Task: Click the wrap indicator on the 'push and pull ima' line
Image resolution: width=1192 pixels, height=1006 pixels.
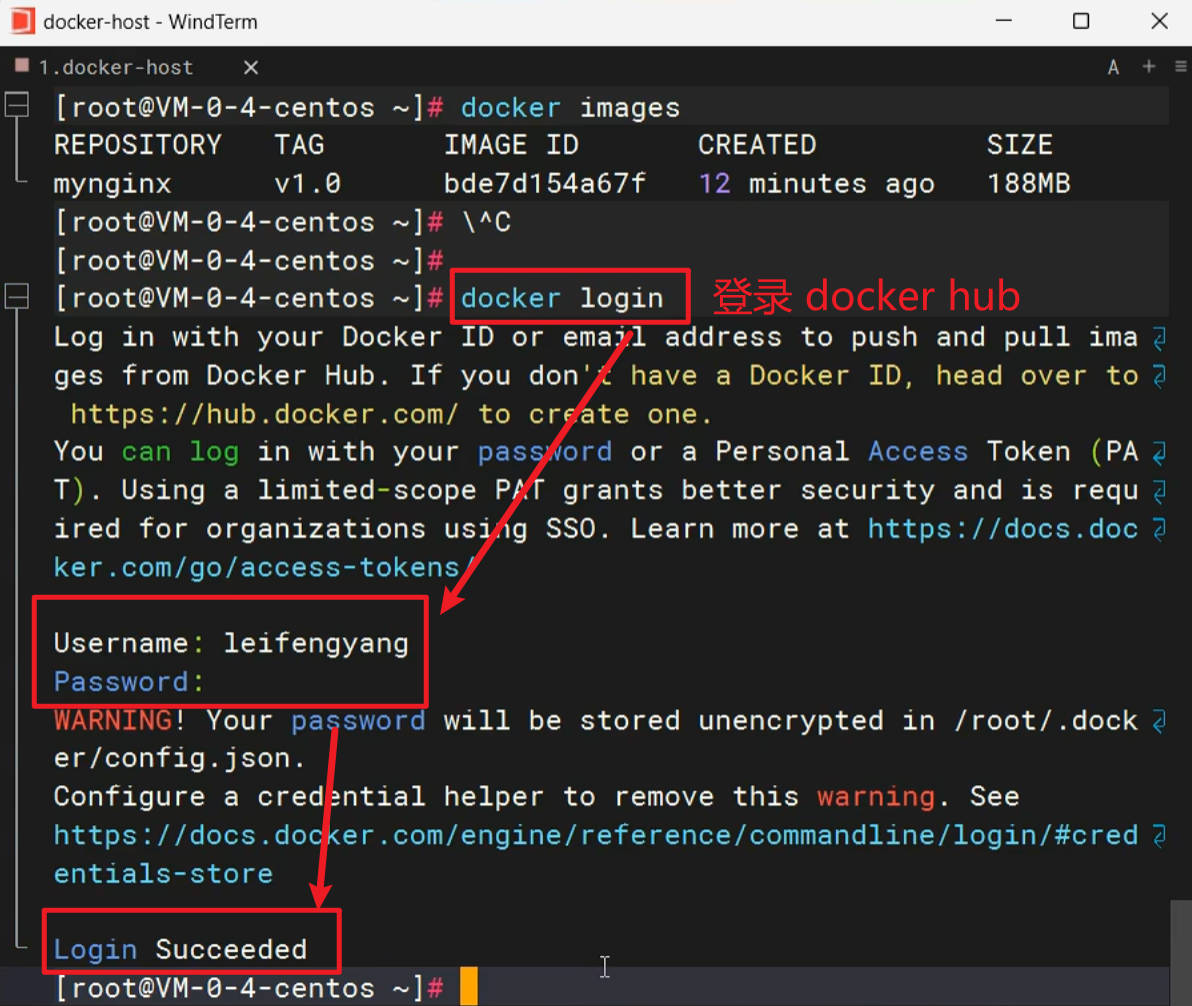Action: 1159,338
